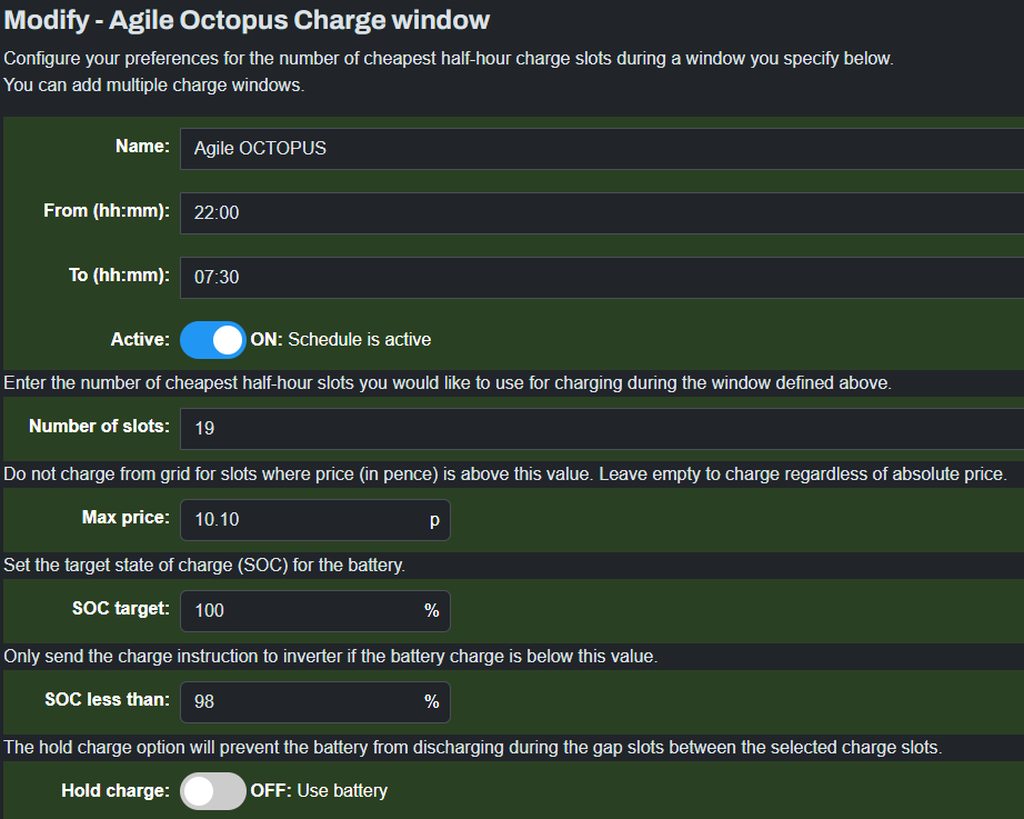Click the 'ON: Schedule is active' status text

click(341, 340)
